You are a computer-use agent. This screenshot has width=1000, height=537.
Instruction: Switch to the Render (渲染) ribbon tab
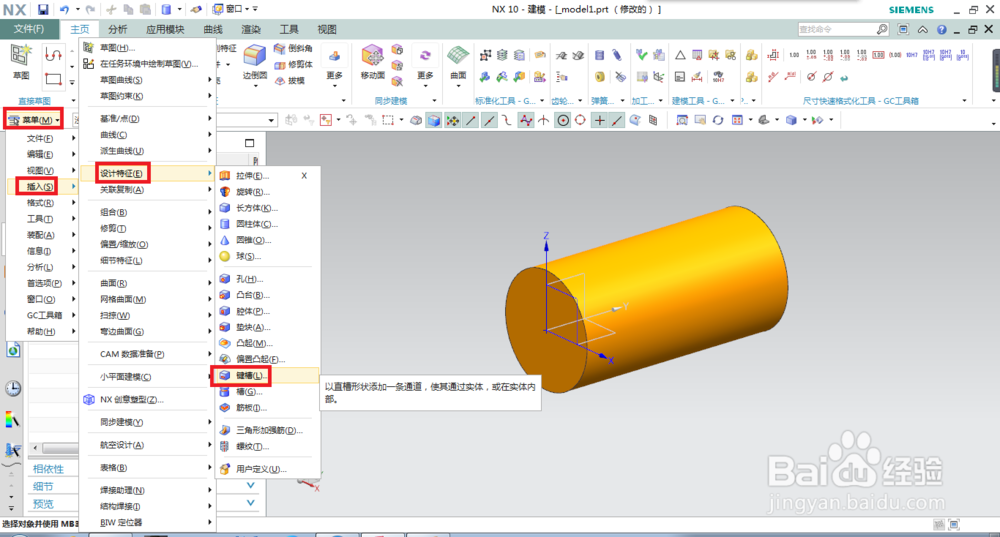[251, 29]
